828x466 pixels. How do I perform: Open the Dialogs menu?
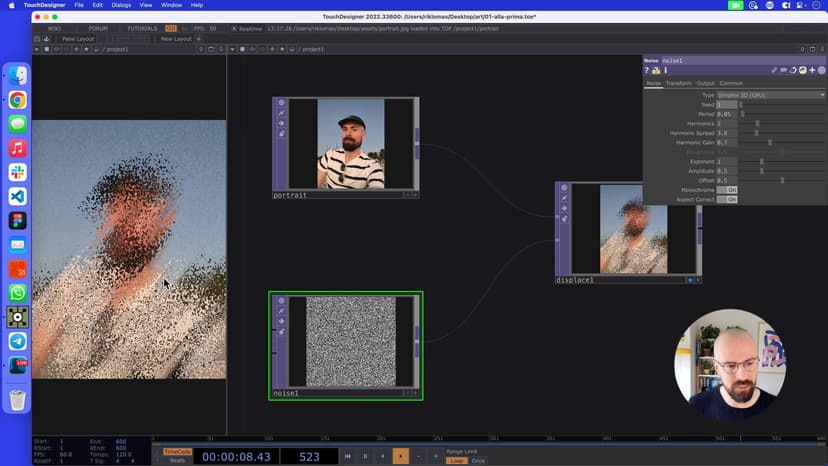(x=121, y=5)
